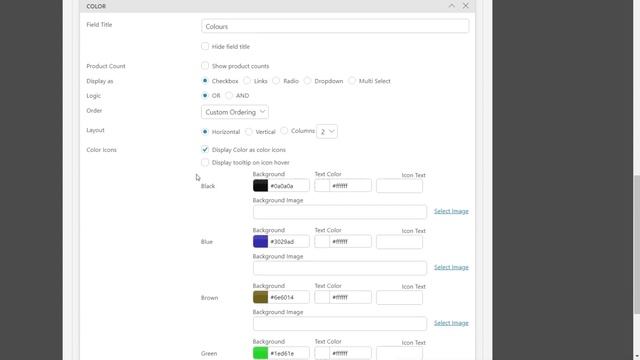Pick Vertical layout
640x360 pixels.
tap(249, 132)
